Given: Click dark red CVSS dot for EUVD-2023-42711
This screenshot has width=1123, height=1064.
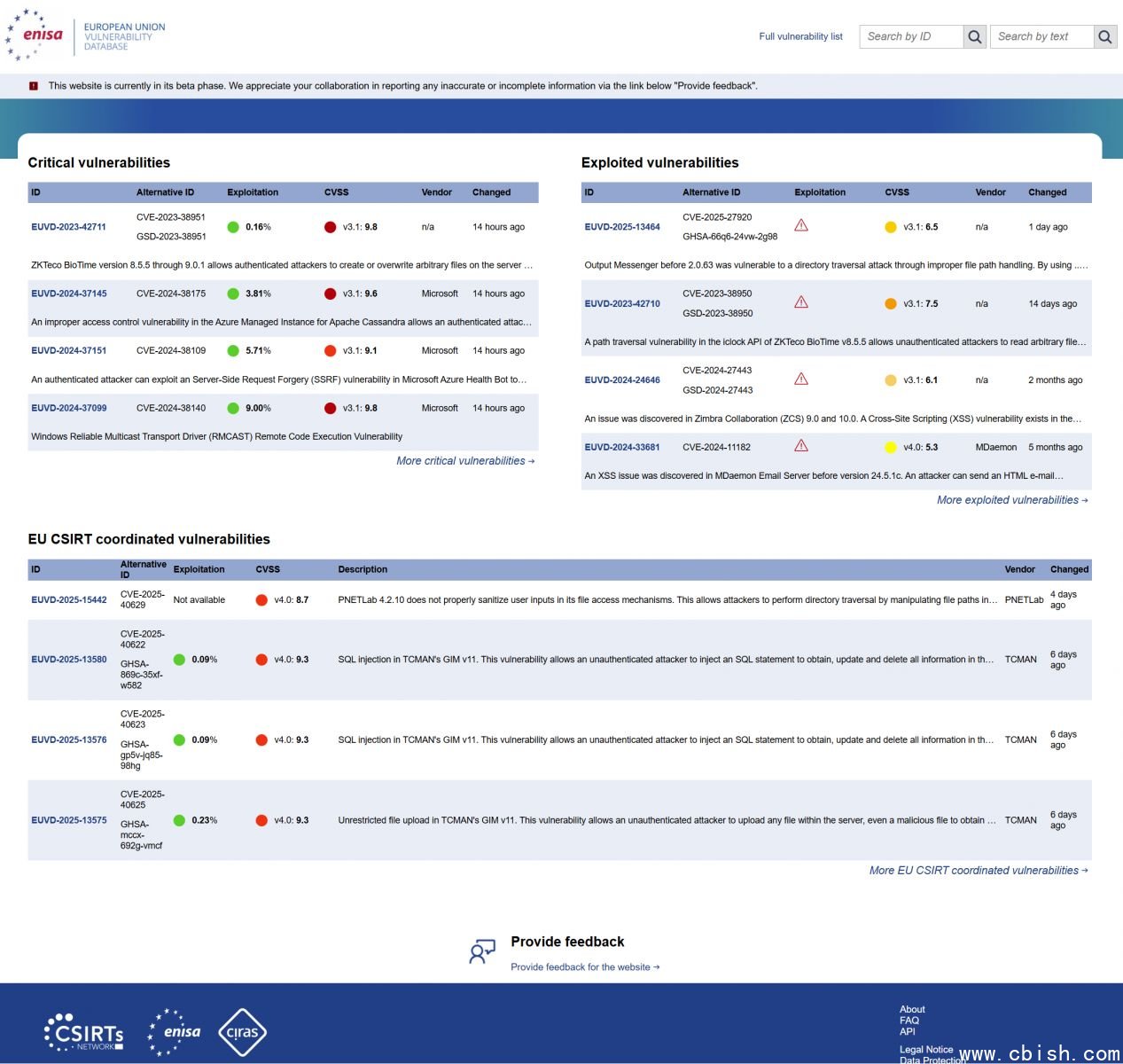Looking at the screenshot, I should (331, 227).
